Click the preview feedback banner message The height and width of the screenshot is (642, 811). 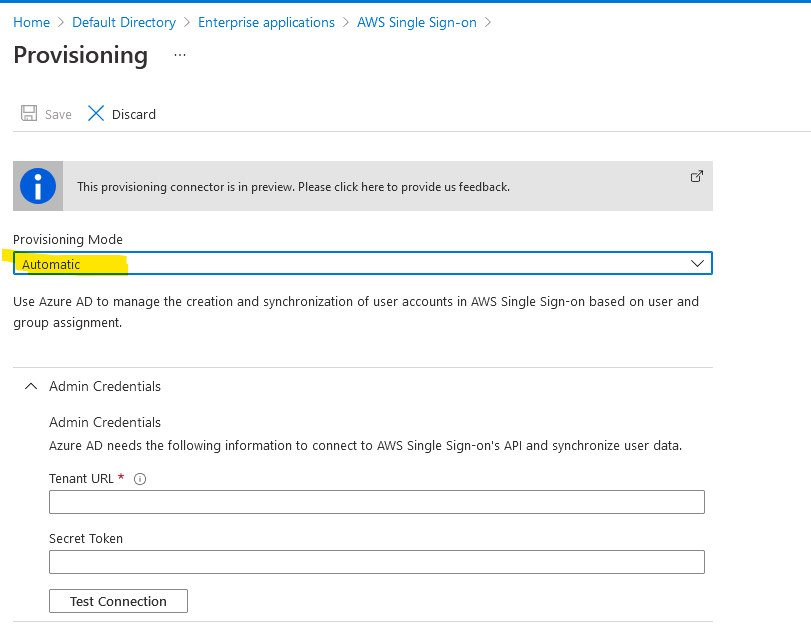[x=293, y=187]
